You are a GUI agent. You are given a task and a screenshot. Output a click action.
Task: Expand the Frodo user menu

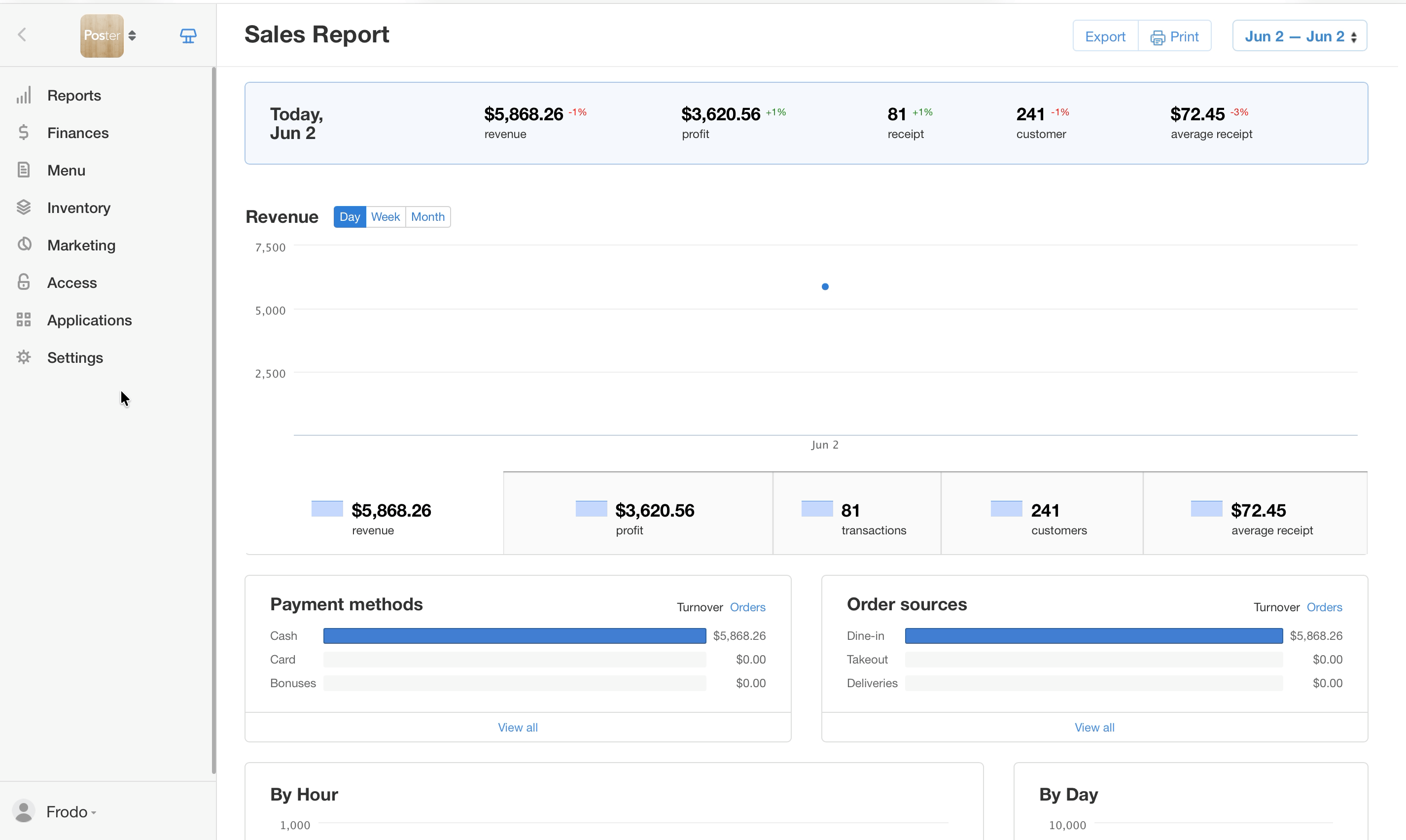tap(71, 812)
